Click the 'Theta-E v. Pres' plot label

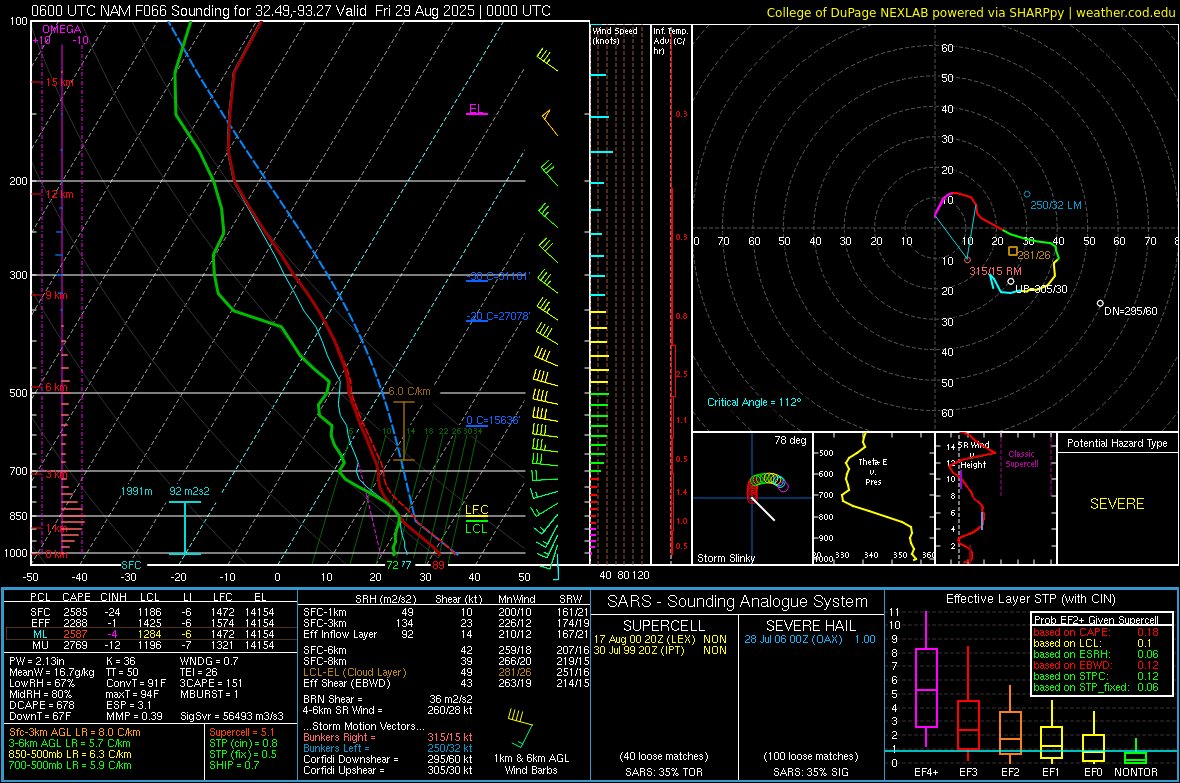872,471
